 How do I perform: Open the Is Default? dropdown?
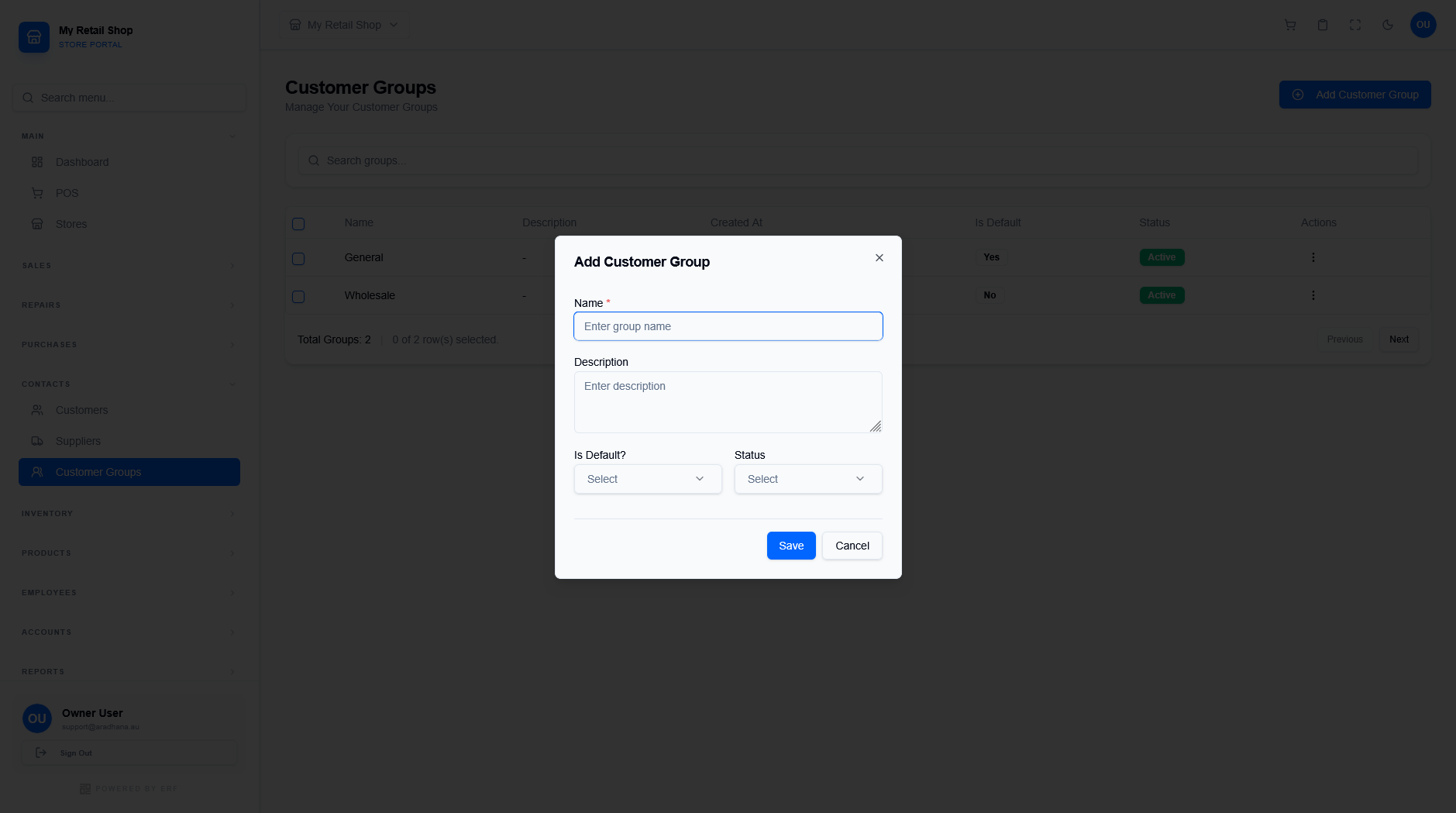pyautogui.click(x=648, y=479)
